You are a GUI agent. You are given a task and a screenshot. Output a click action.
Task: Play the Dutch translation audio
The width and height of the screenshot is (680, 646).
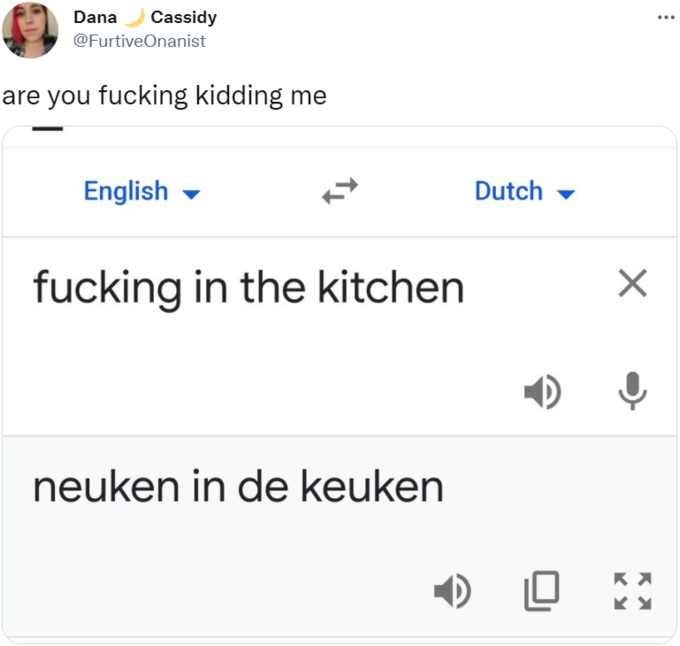(x=452, y=591)
